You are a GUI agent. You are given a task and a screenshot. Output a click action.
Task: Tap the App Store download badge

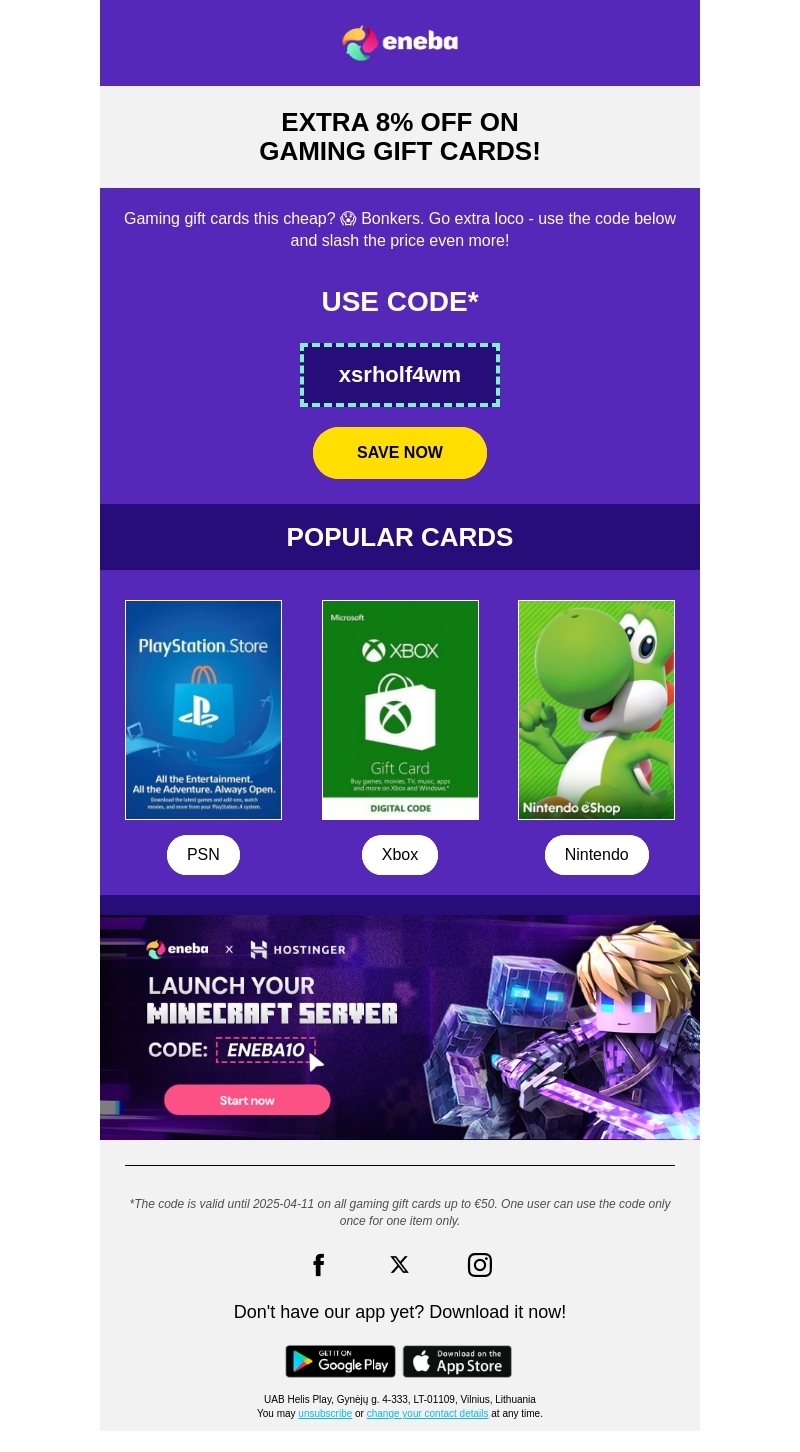[x=457, y=1361]
